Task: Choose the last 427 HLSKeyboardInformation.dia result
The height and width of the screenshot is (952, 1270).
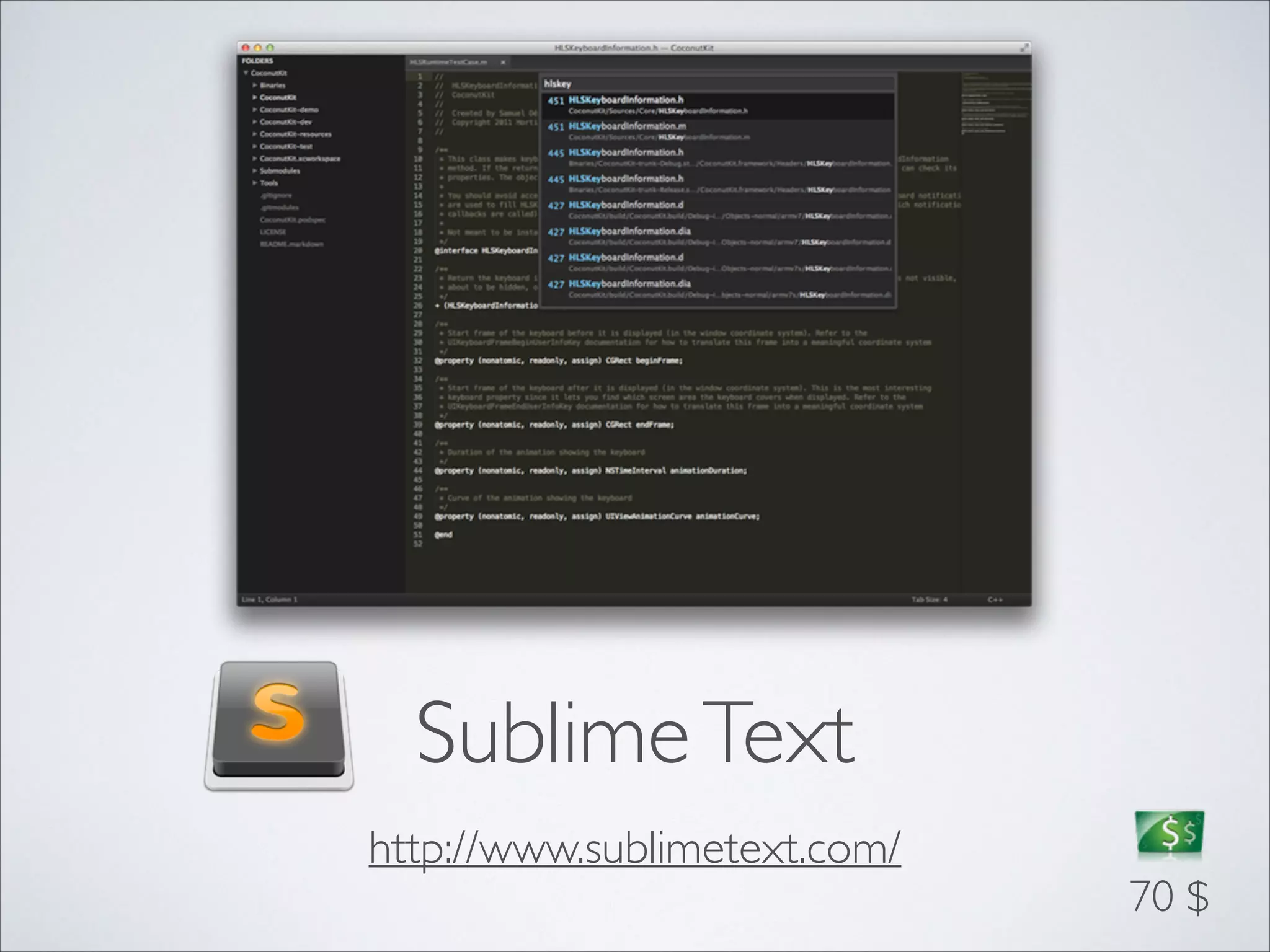Action: pyautogui.click(x=718, y=289)
